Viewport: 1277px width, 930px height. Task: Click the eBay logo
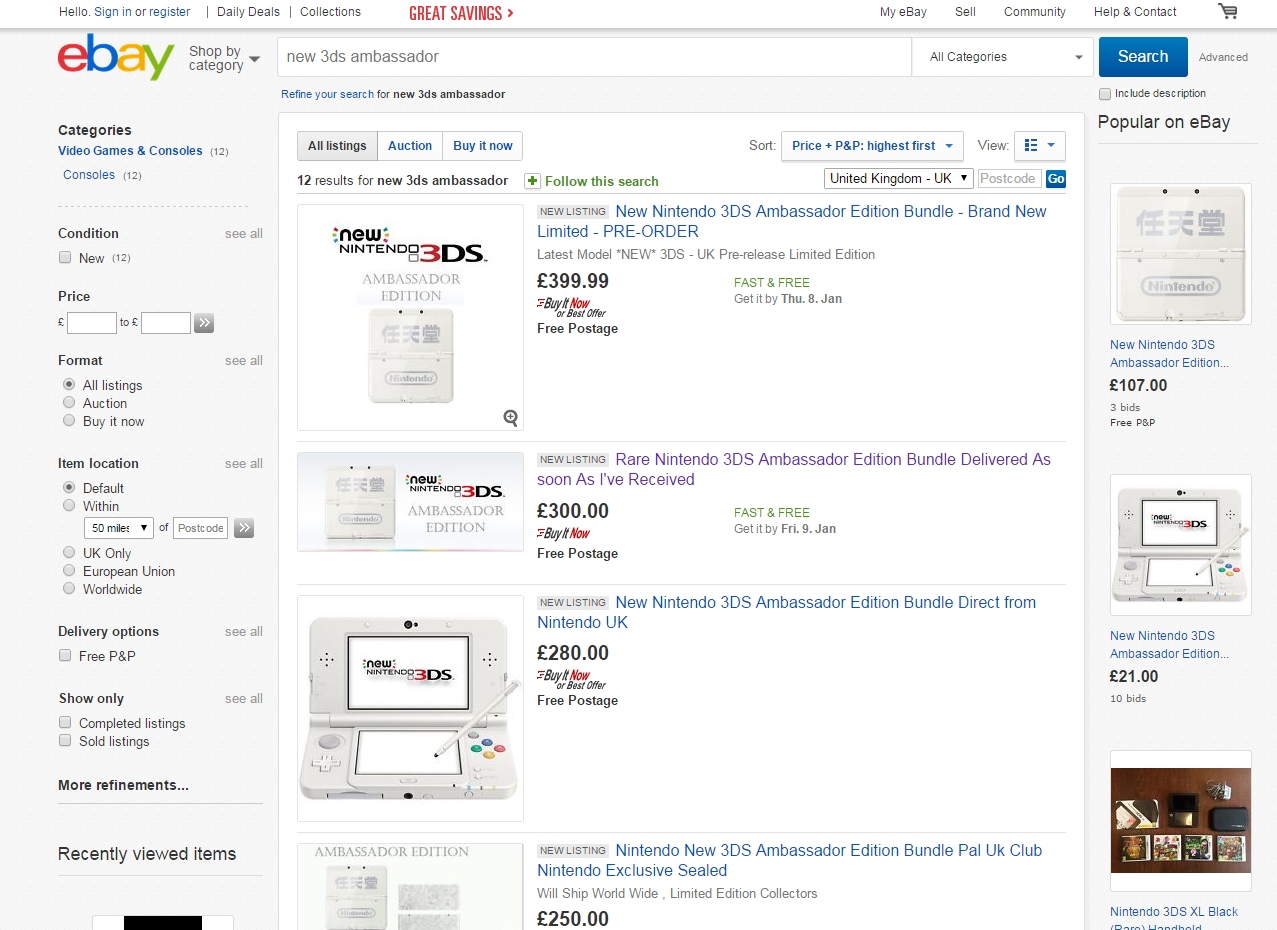point(116,57)
